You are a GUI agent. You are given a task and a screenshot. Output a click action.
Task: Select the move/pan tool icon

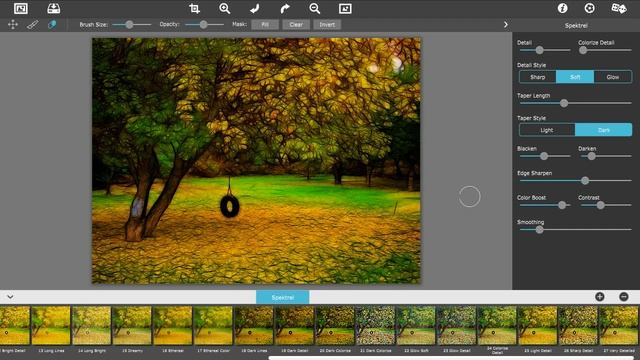tap(13, 24)
